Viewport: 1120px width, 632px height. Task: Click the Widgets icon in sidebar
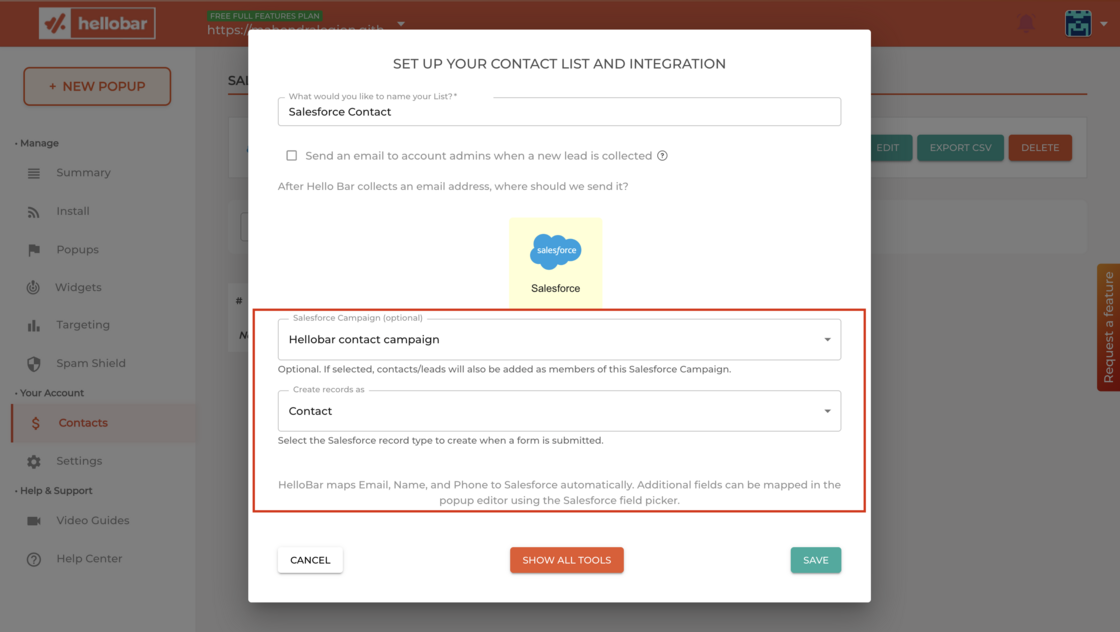point(34,288)
